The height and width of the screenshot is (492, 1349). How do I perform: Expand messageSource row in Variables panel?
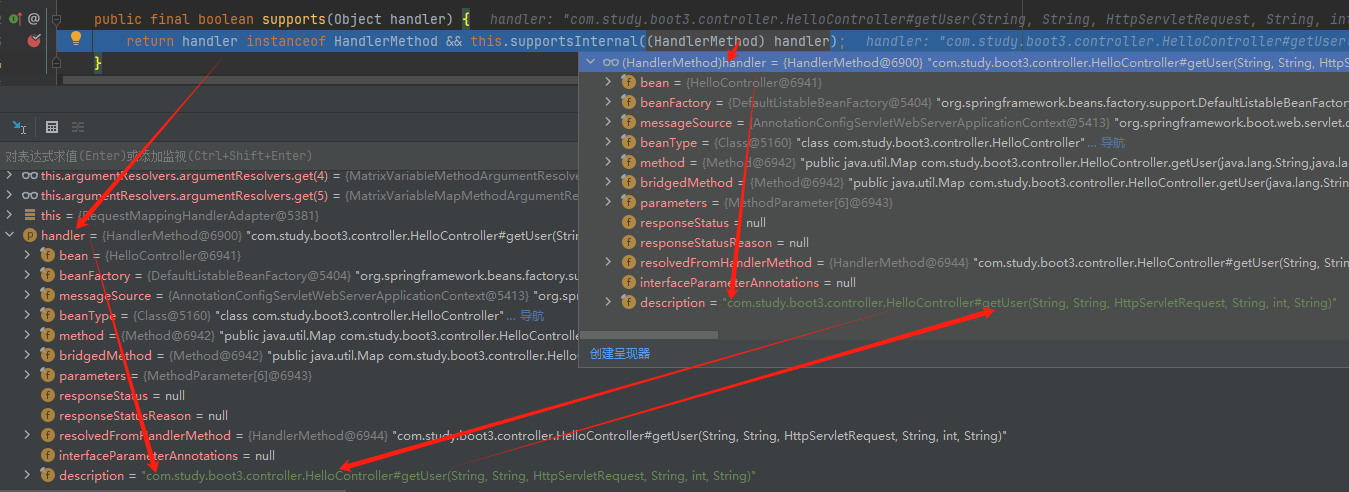point(28,296)
